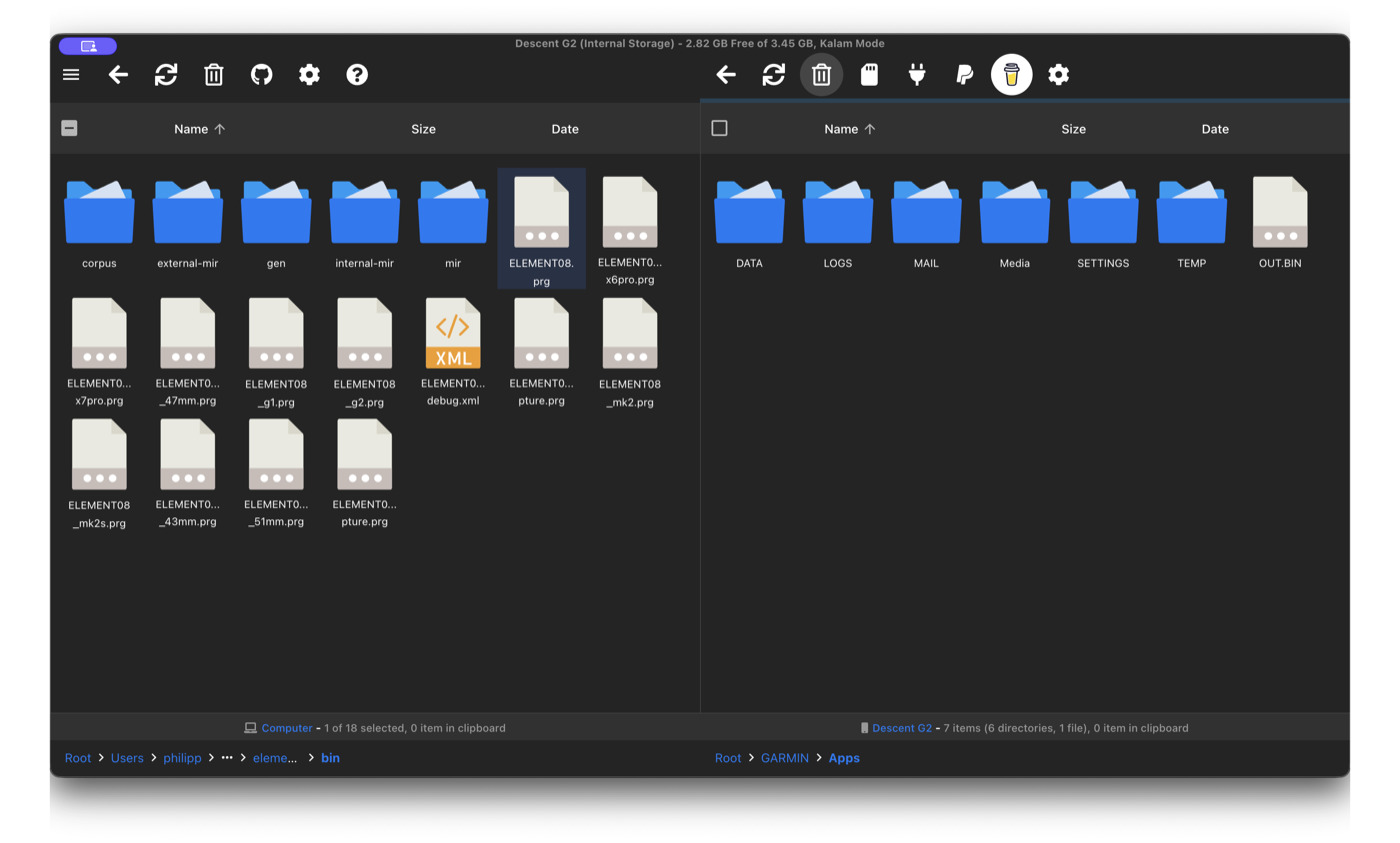Click the Buy Me a Coffee icon
This screenshot has height=843, width=1400.
pyautogui.click(x=1011, y=75)
